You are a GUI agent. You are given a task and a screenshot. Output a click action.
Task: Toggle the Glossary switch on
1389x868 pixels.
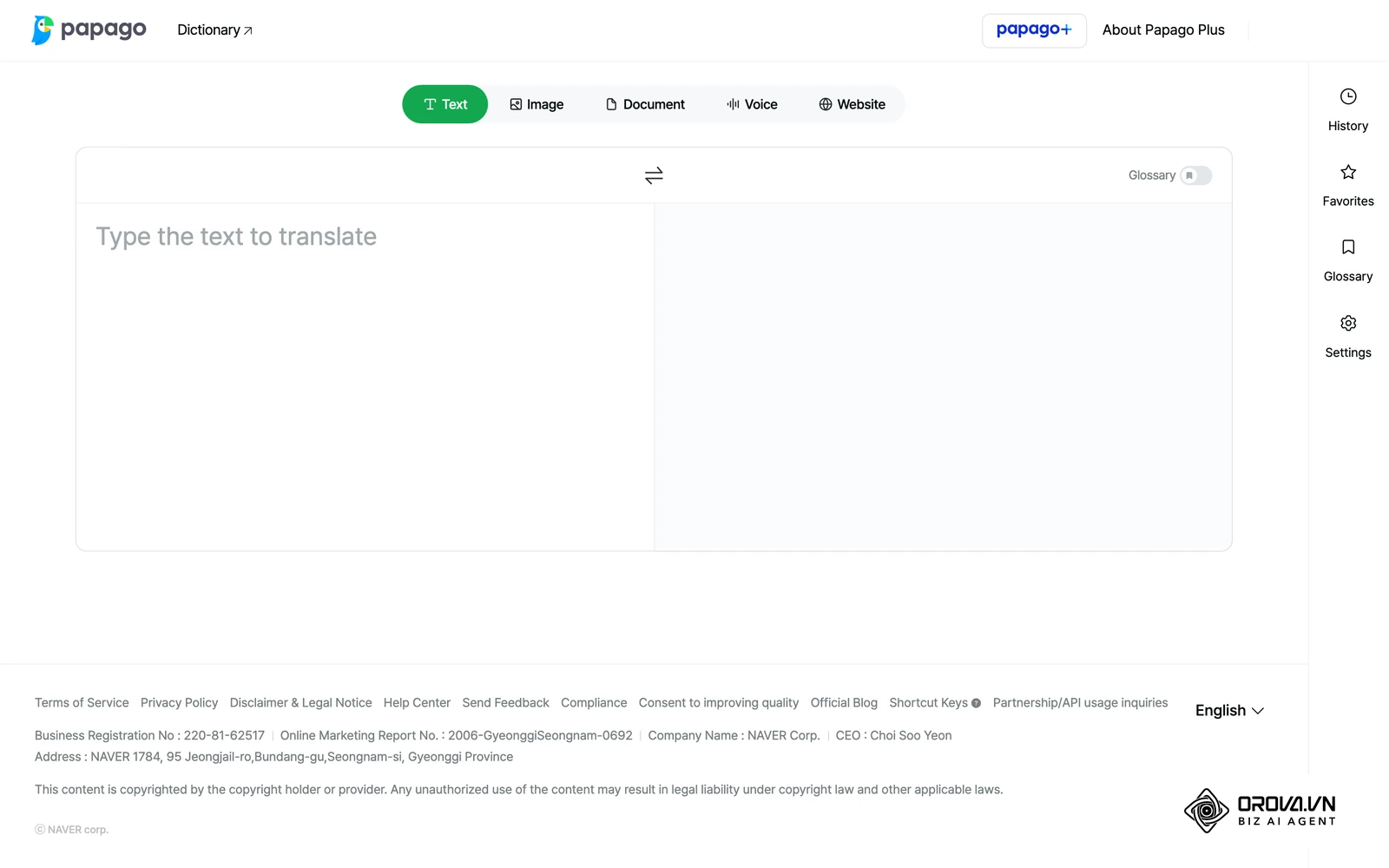point(1195,175)
